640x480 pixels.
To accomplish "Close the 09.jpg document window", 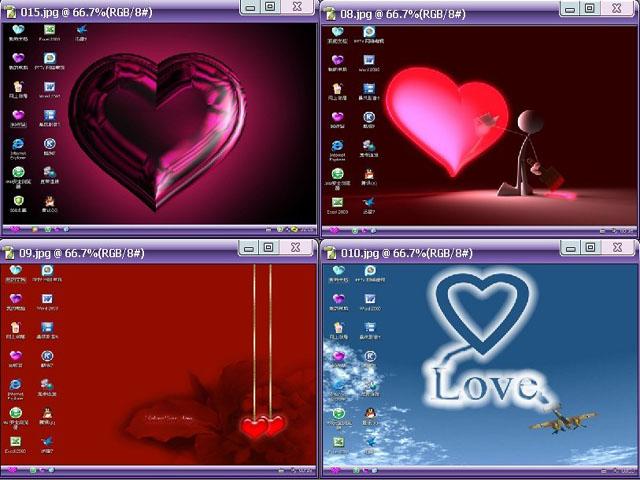I will 296,247.
